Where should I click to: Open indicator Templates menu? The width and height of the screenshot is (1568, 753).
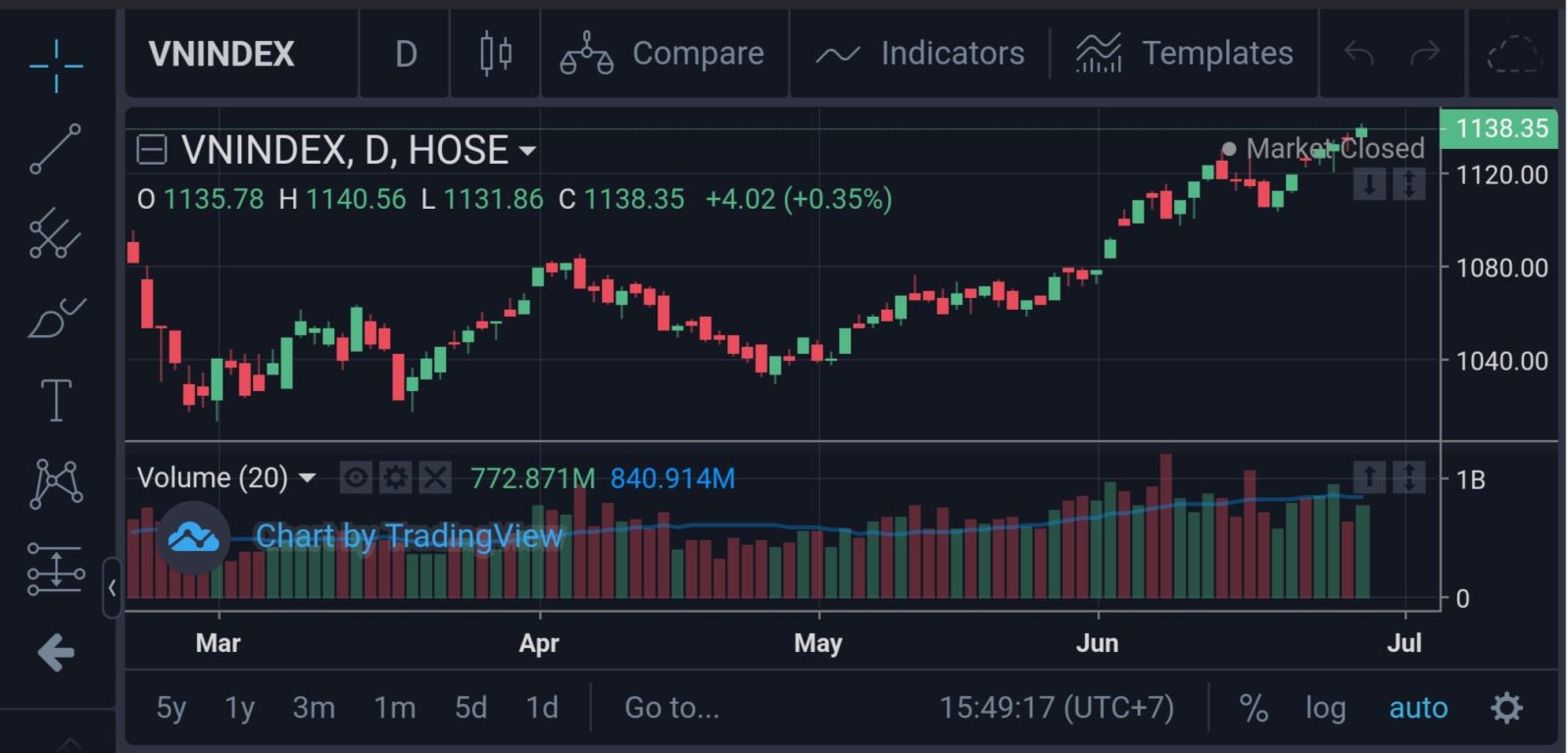click(x=1185, y=53)
